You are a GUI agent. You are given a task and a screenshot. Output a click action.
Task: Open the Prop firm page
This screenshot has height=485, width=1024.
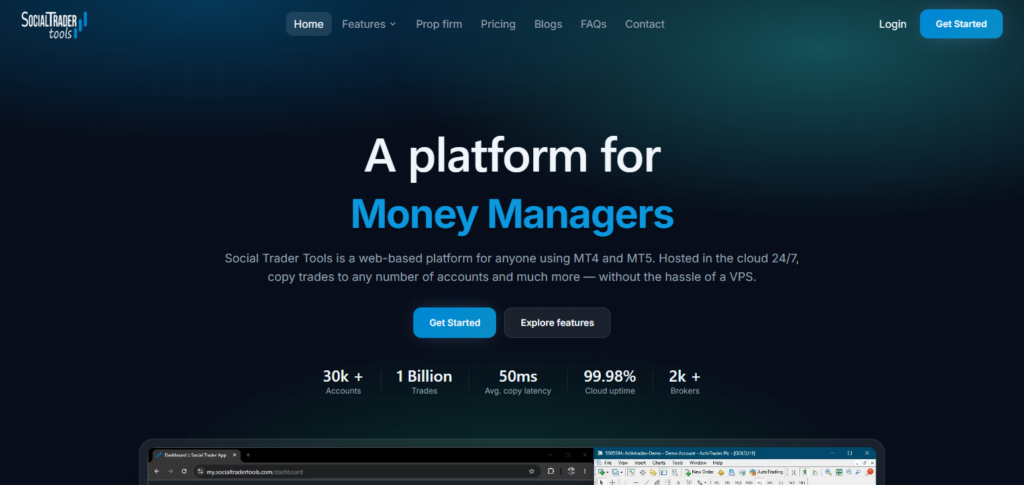click(x=439, y=24)
